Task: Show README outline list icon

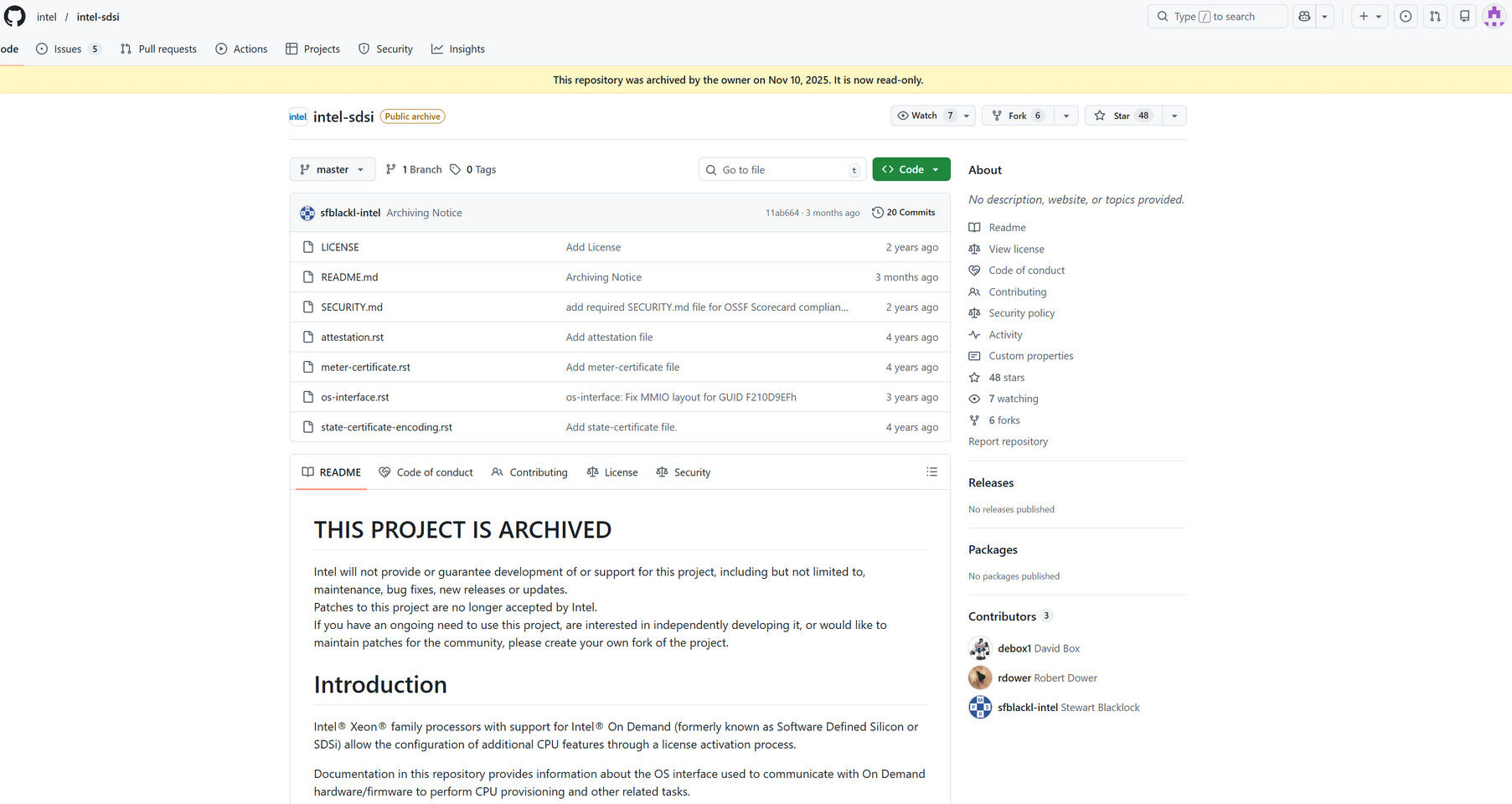Action: [x=931, y=472]
